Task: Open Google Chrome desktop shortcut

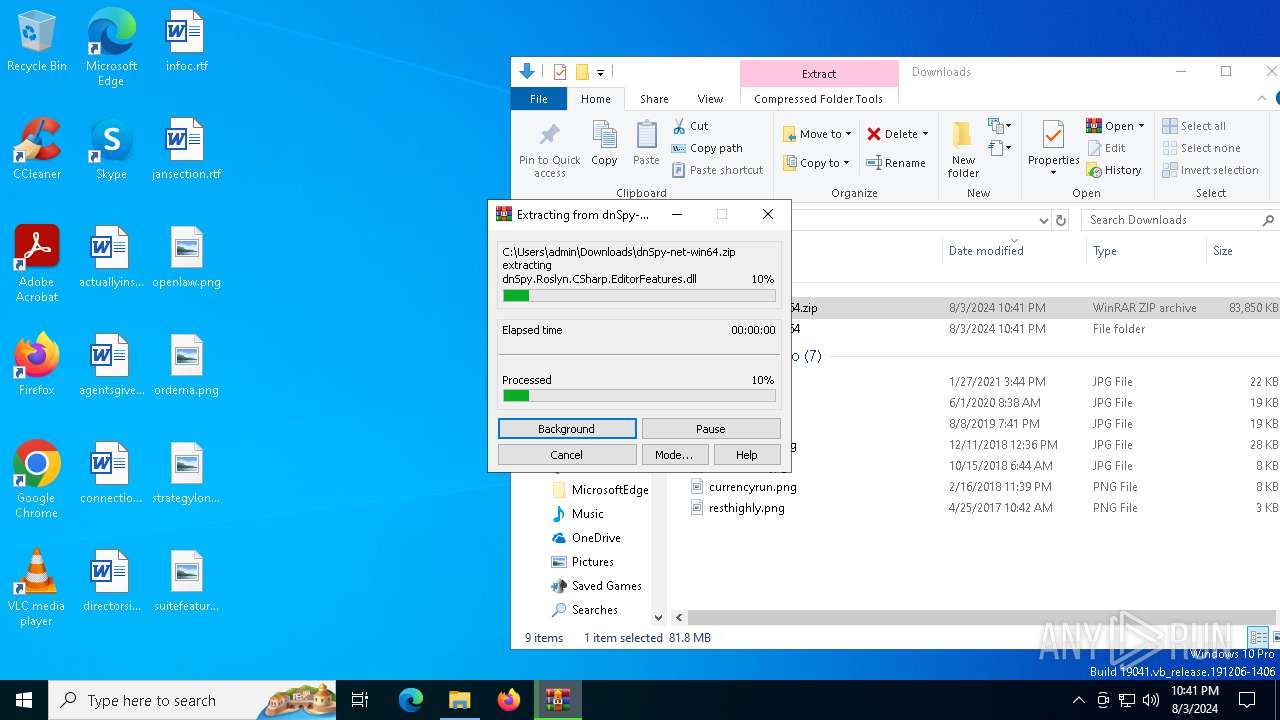Action: pyautogui.click(x=37, y=480)
